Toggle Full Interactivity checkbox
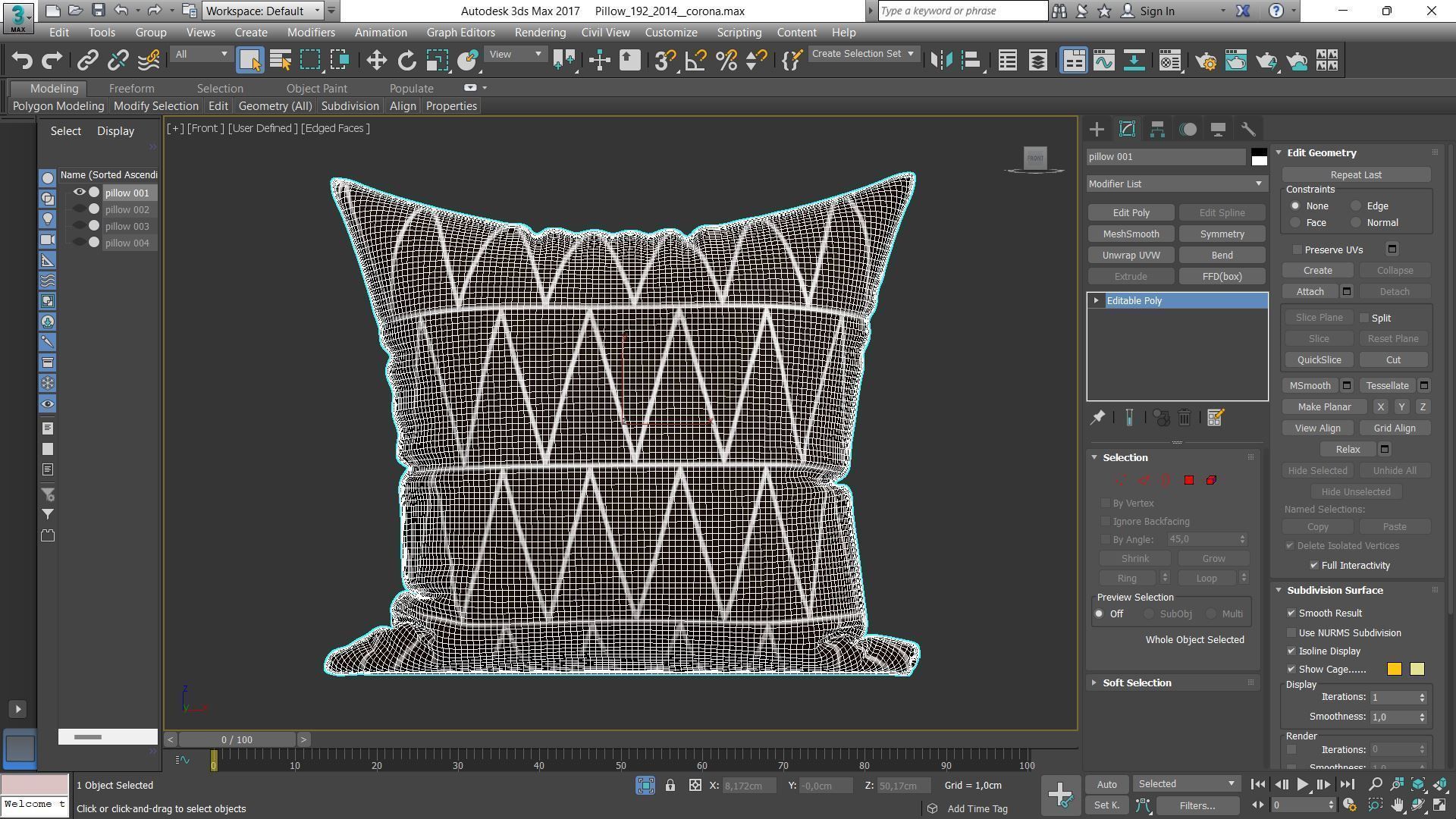Image resolution: width=1456 pixels, height=819 pixels. point(1314,566)
